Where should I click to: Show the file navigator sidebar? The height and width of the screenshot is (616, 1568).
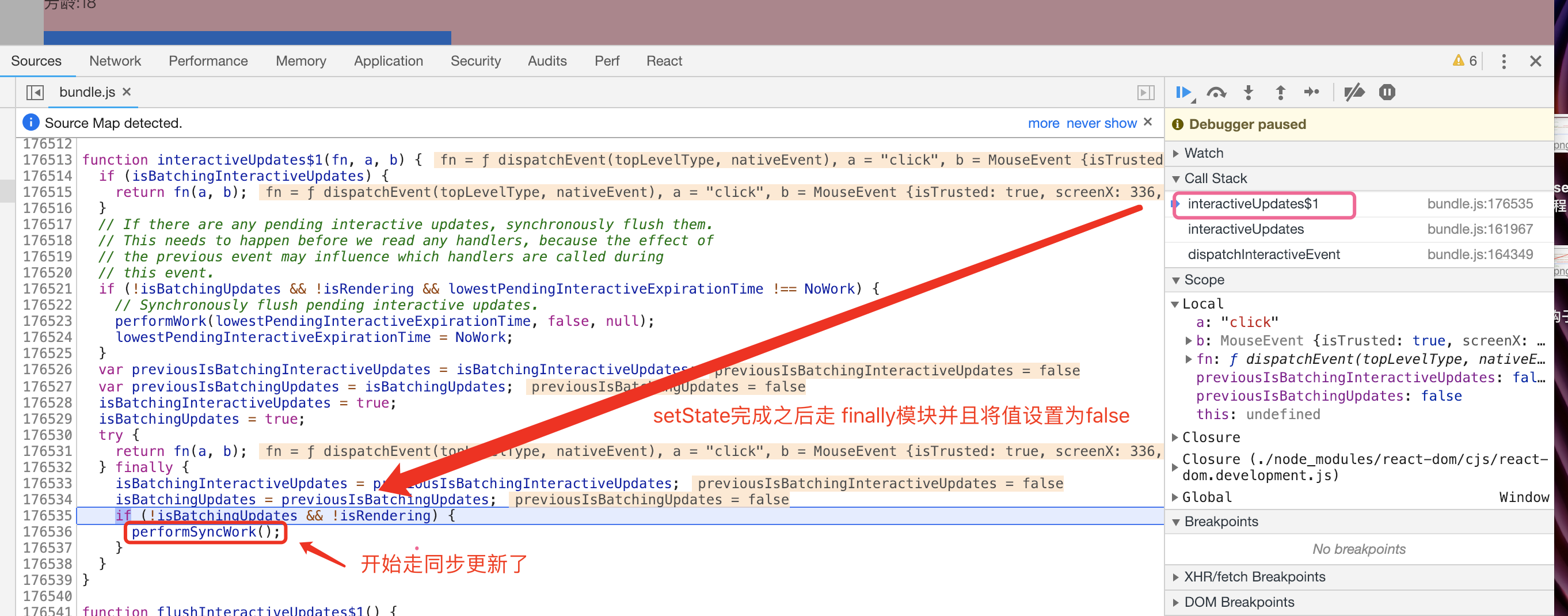tap(35, 93)
